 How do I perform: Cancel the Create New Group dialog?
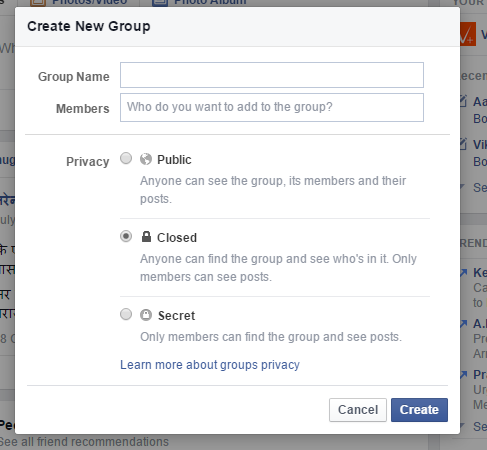(358, 410)
